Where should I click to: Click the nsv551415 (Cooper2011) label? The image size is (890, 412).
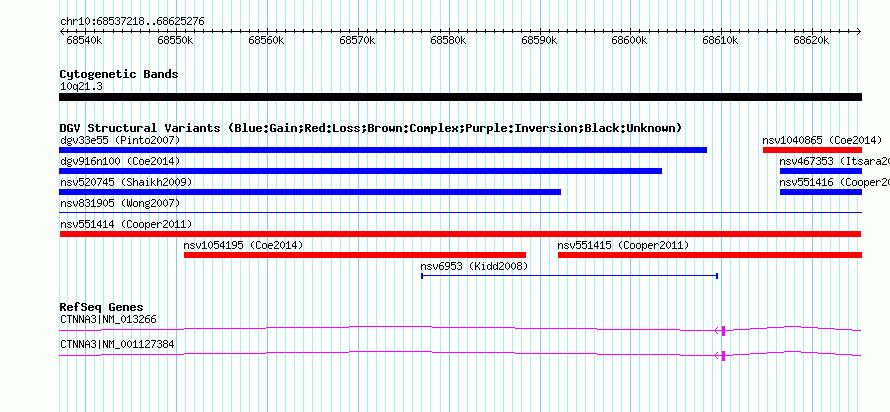pyautogui.click(x=623, y=245)
